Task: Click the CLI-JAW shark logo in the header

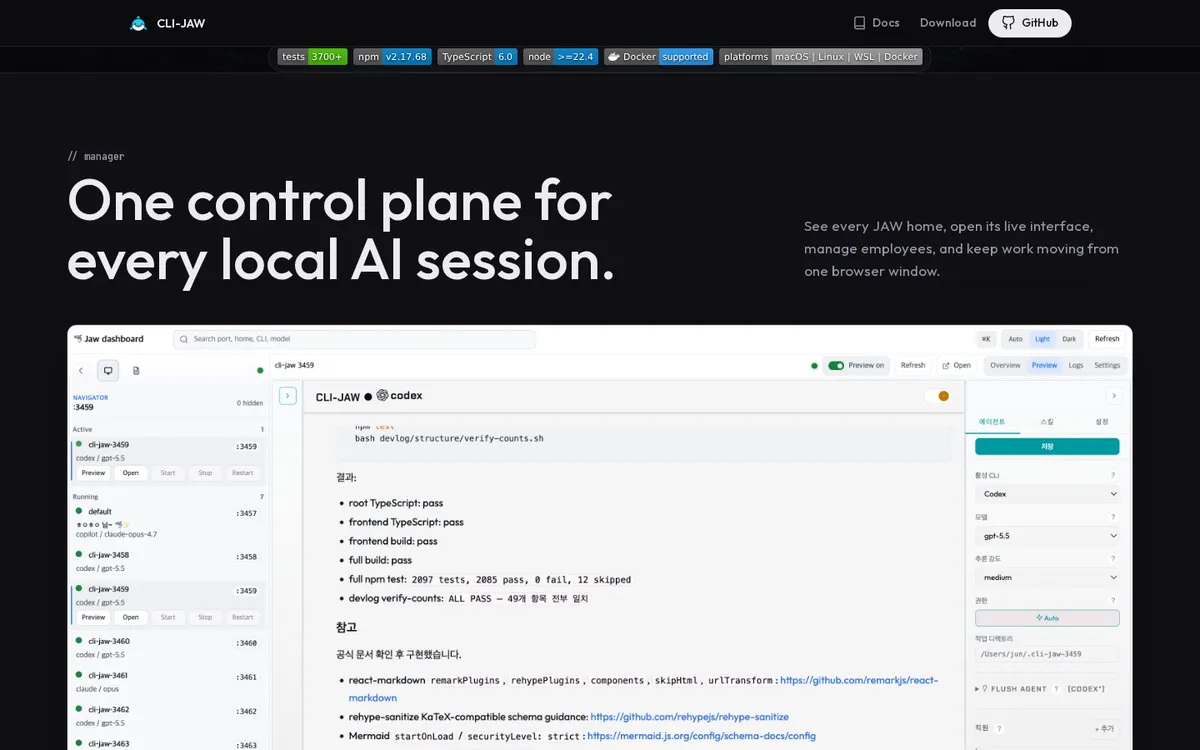Action: click(x=138, y=23)
